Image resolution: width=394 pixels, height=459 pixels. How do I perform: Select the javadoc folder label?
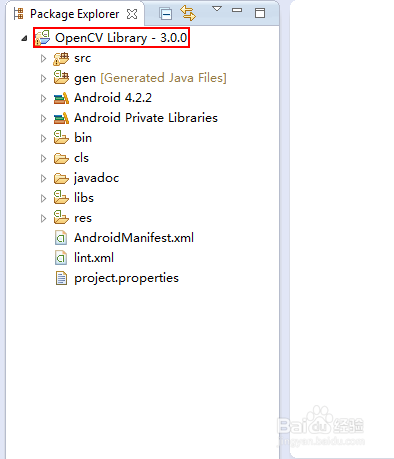(x=96, y=178)
